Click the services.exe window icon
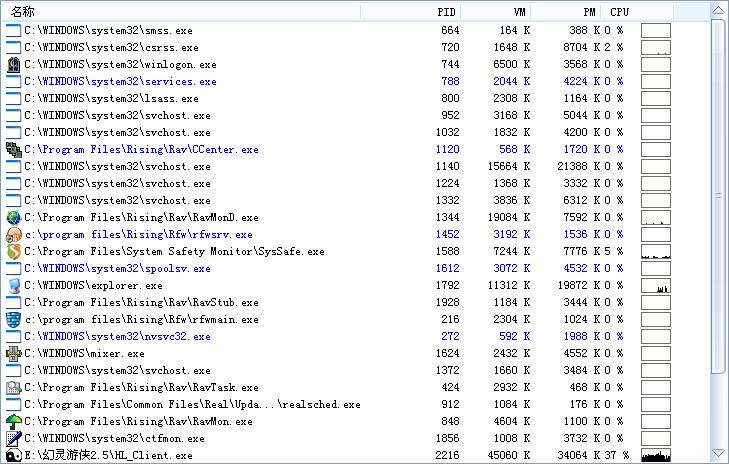This screenshot has width=729, height=464. pos(13,81)
